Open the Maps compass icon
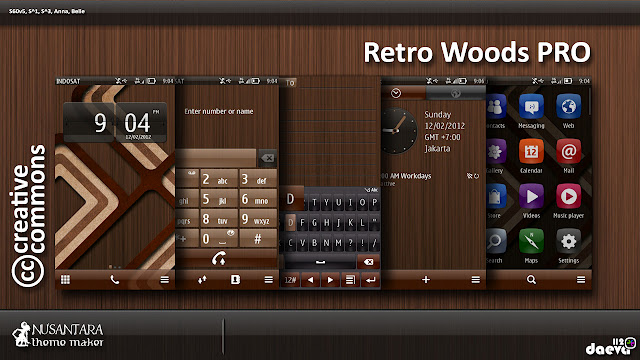This screenshot has width=640, height=360. click(x=531, y=241)
